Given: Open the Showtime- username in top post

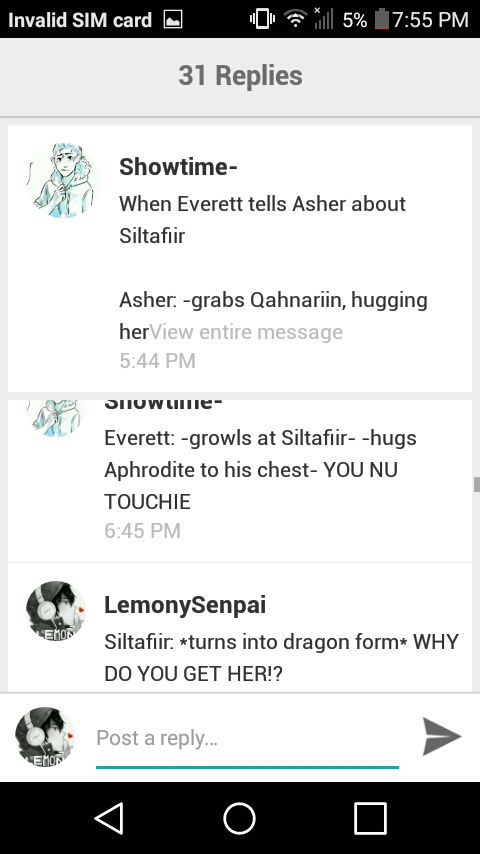Looking at the screenshot, I should (x=178, y=167).
